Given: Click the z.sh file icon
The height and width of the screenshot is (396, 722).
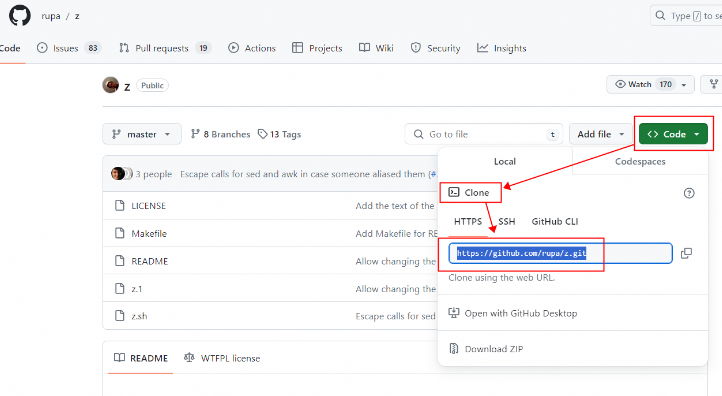Looking at the screenshot, I should click(120, 316).
